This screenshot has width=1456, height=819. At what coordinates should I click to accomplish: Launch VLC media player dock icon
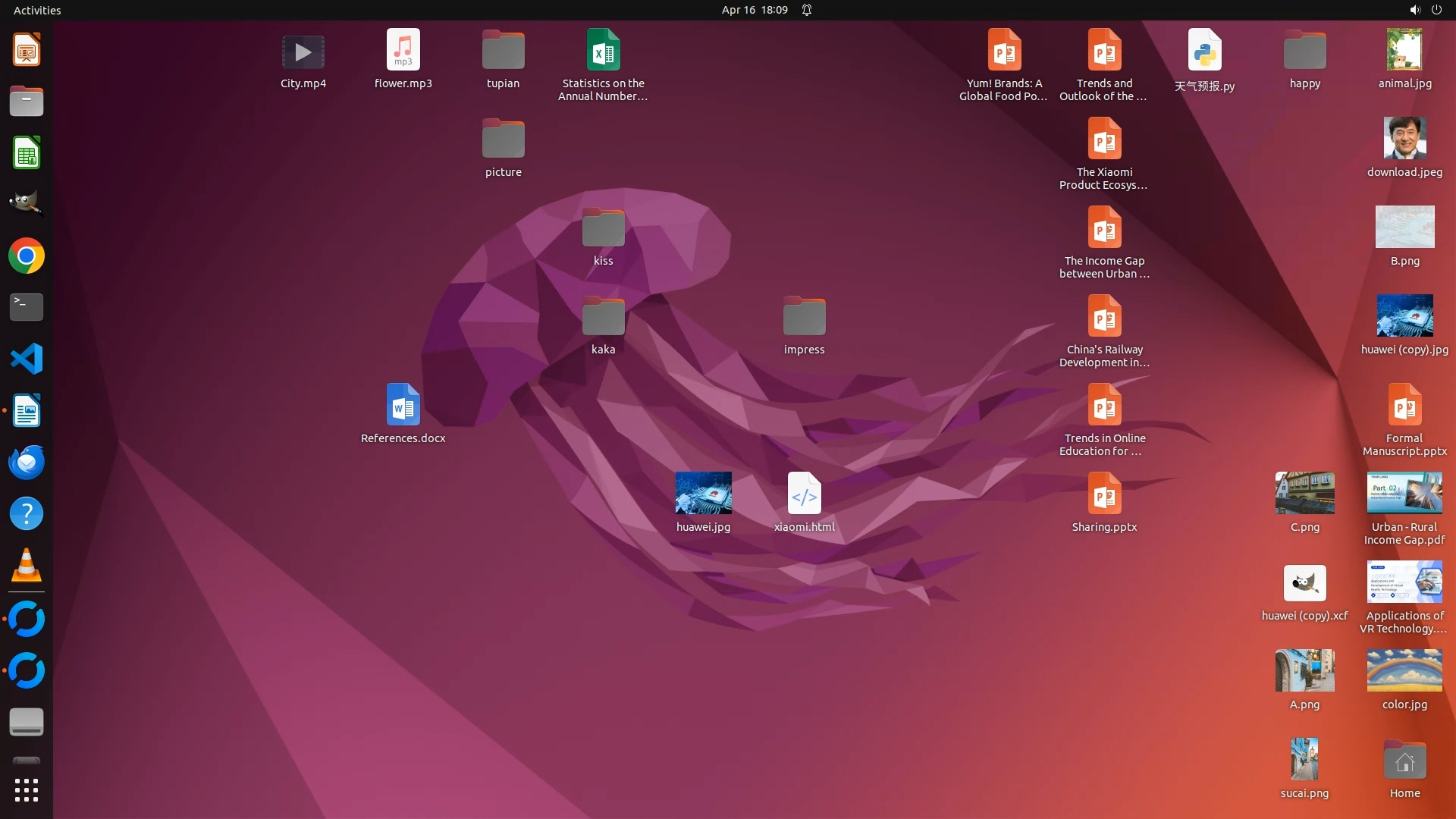[x=27, y=565]
